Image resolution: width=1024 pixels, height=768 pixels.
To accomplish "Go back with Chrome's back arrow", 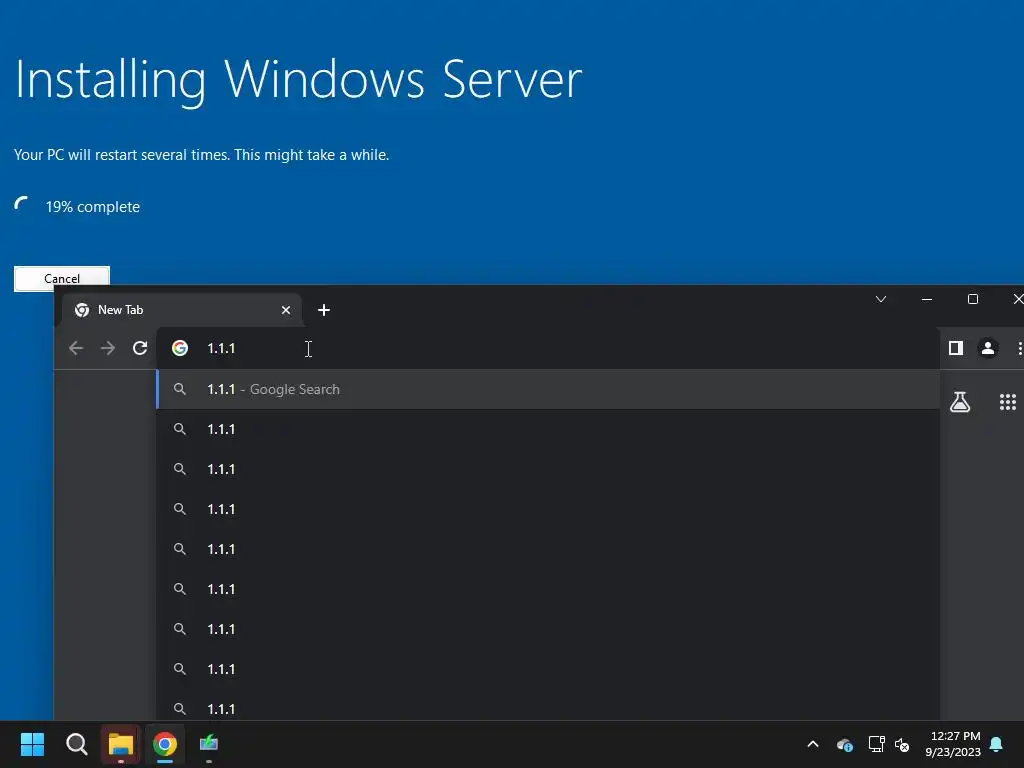I will click(76, 348).
